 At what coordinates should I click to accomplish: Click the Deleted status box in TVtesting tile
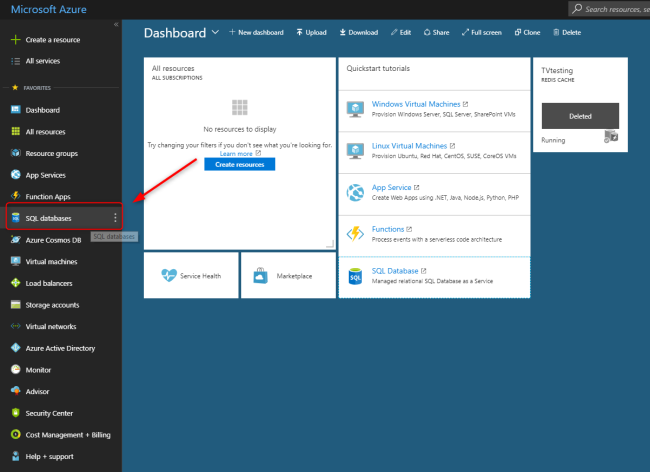pyautogui.click(x=580, y=116)
